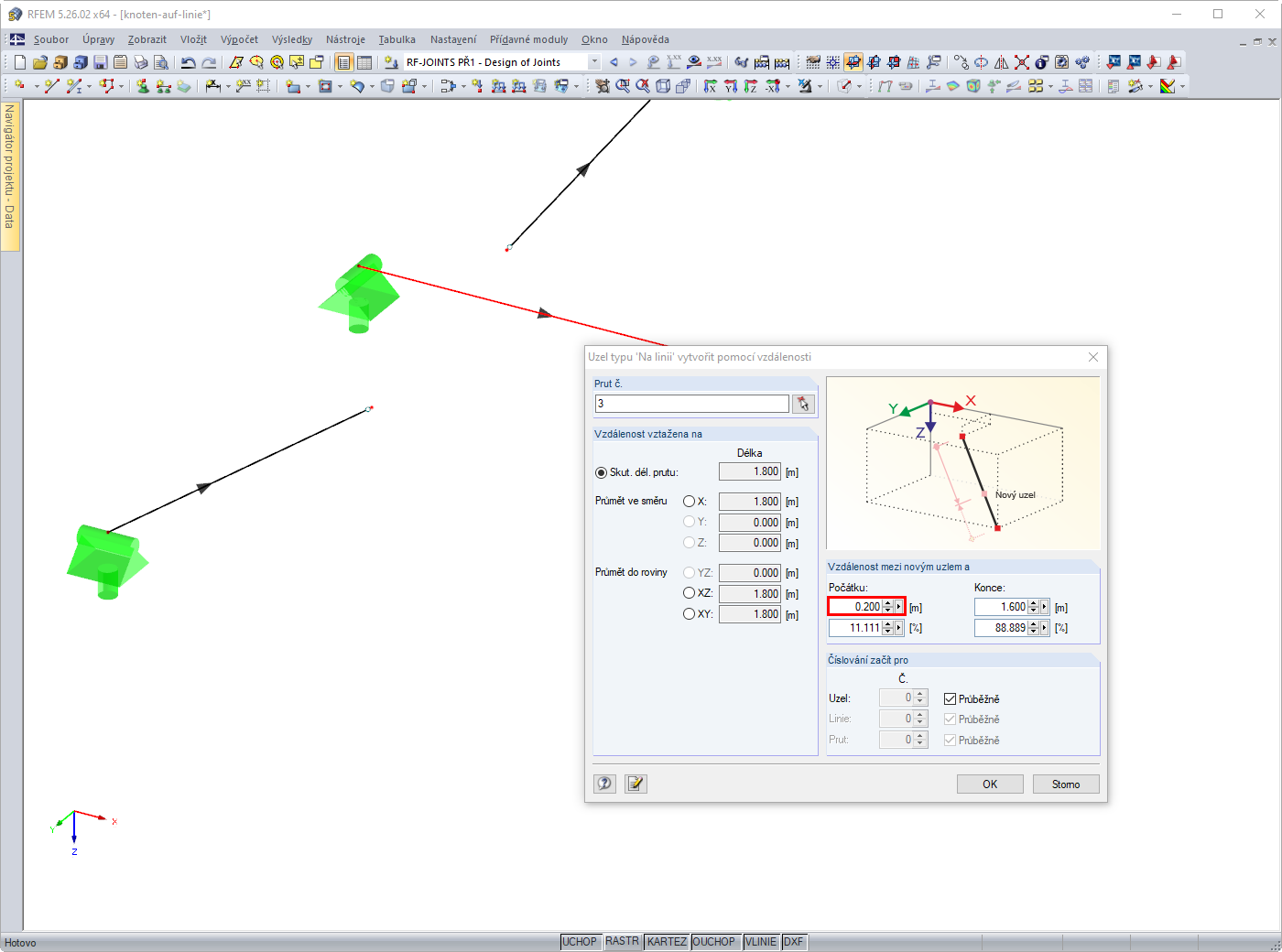Click the Prut č. input field
This screenshot has height=952, width=1282.
point(691,404)
